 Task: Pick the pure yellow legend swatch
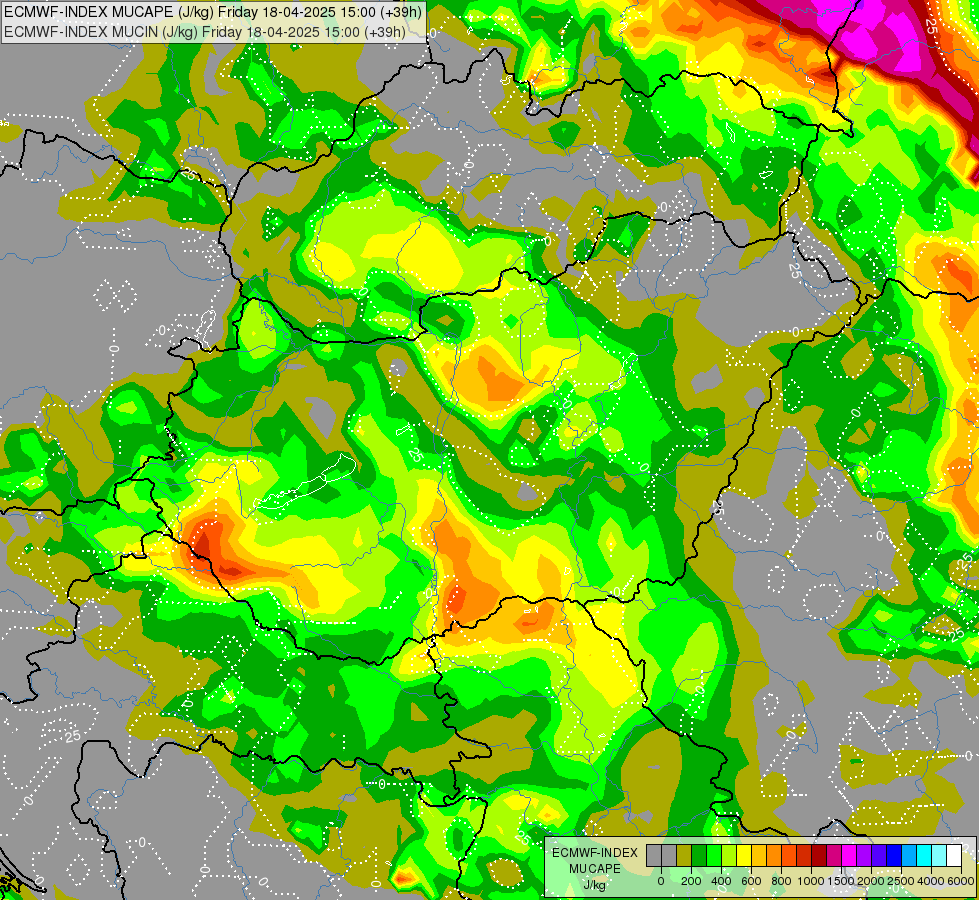coord(744,856)
